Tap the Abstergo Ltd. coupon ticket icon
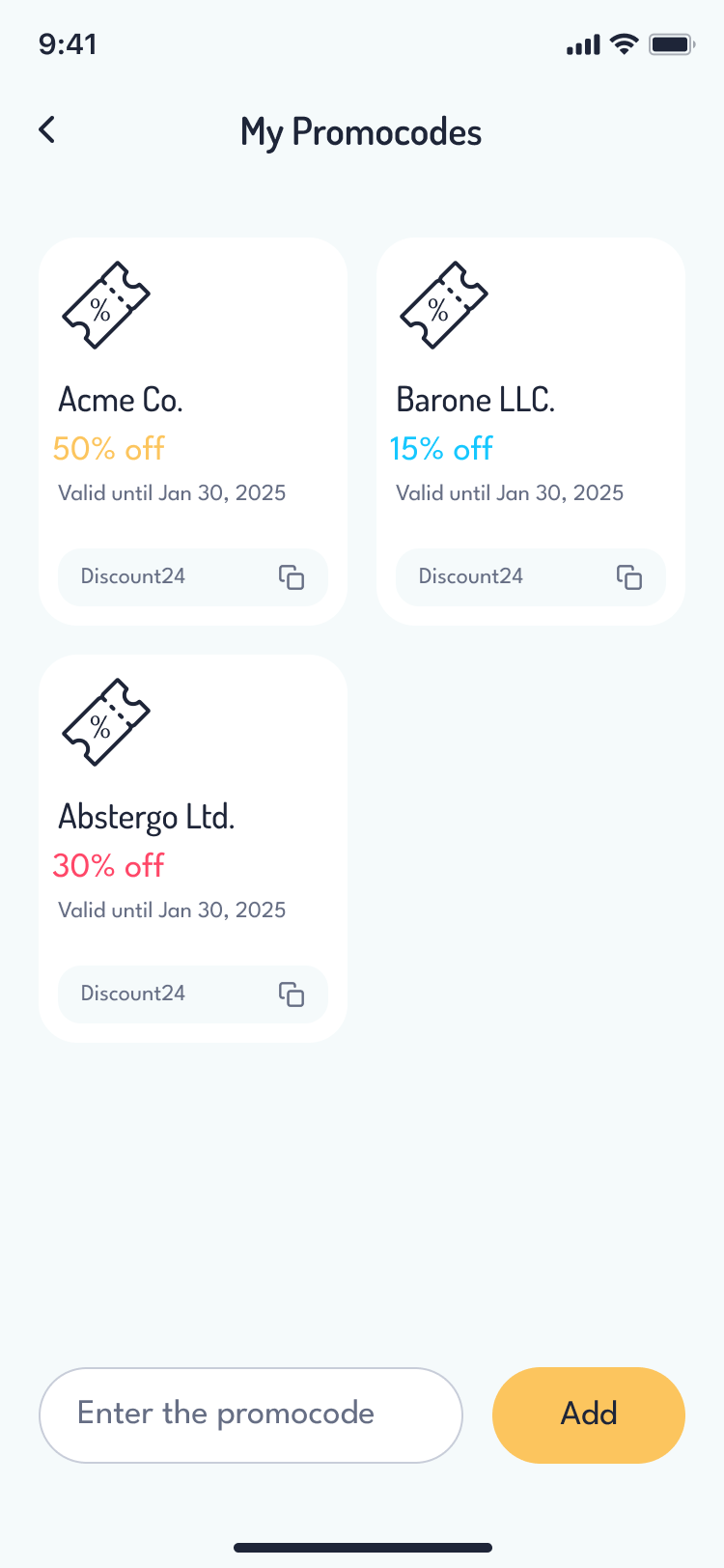The image size is (724, 1568). click(x=106, y=722)
